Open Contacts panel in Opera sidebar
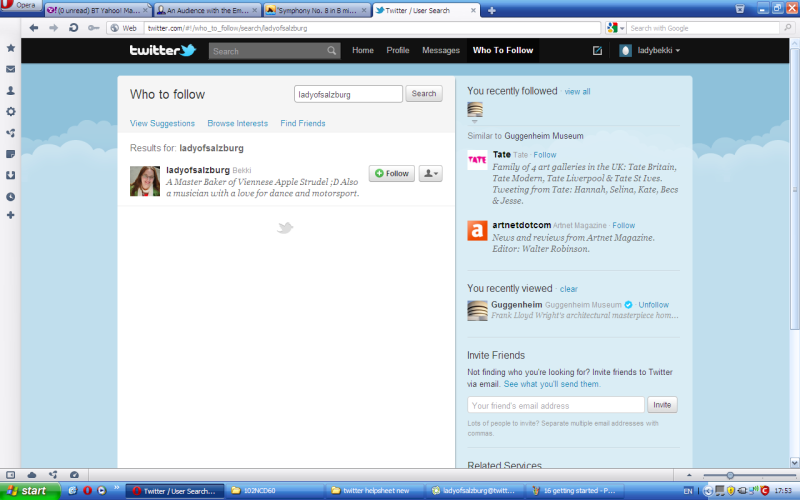Screen dimensions: 800x500 point(10,90)
